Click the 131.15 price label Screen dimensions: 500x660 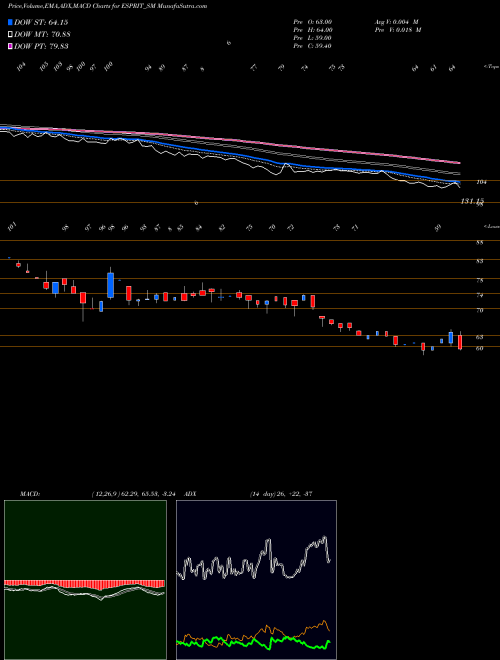tap(472, 201)
